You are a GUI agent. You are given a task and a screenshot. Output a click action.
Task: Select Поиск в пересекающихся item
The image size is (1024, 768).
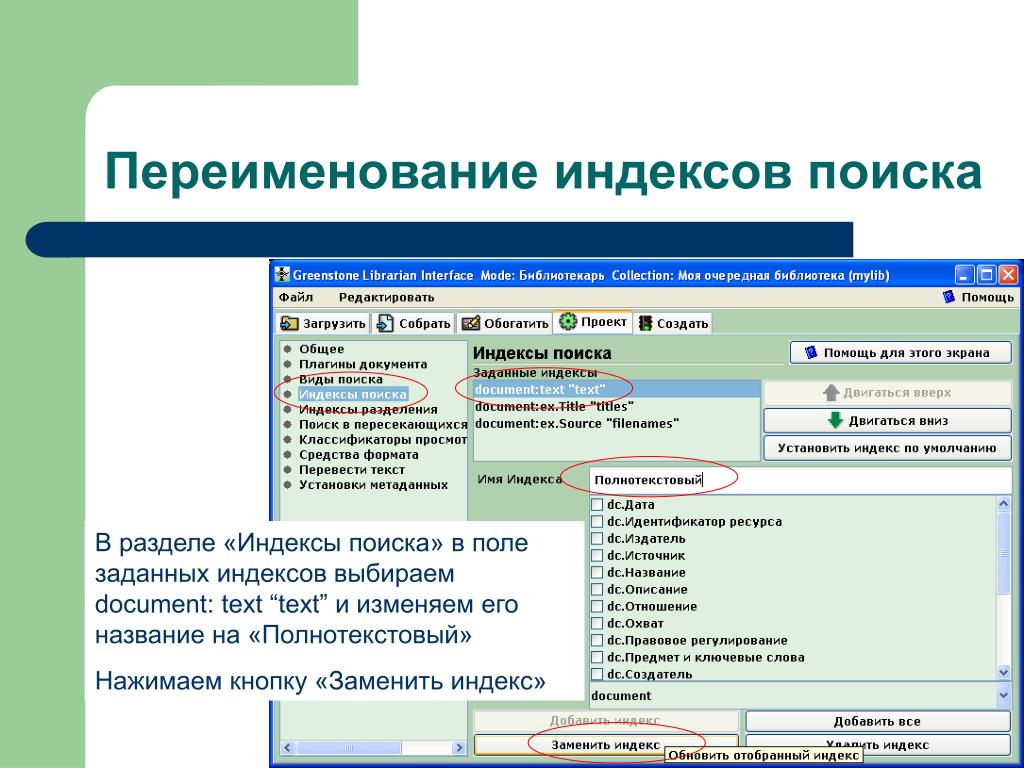[383, 424]
